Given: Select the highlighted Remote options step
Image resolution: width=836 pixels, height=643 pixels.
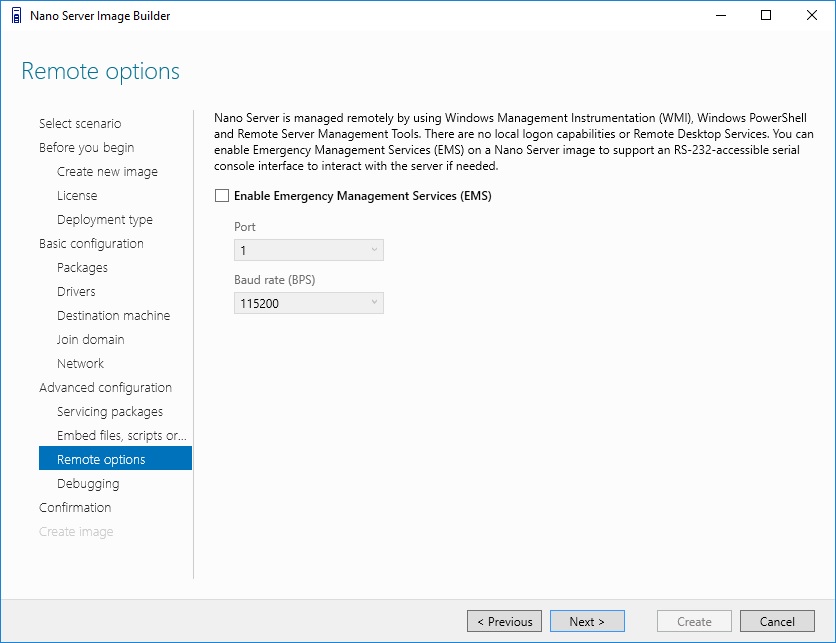Looking at the screenshot, I should [115, 459].
